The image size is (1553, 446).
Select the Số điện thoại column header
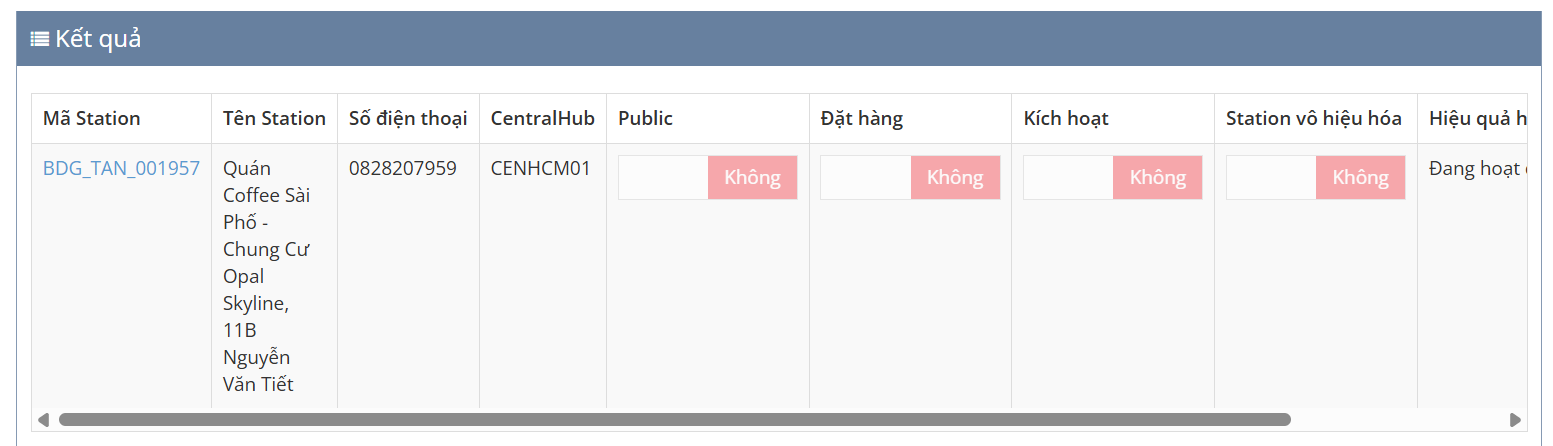[x=408, y=118]
